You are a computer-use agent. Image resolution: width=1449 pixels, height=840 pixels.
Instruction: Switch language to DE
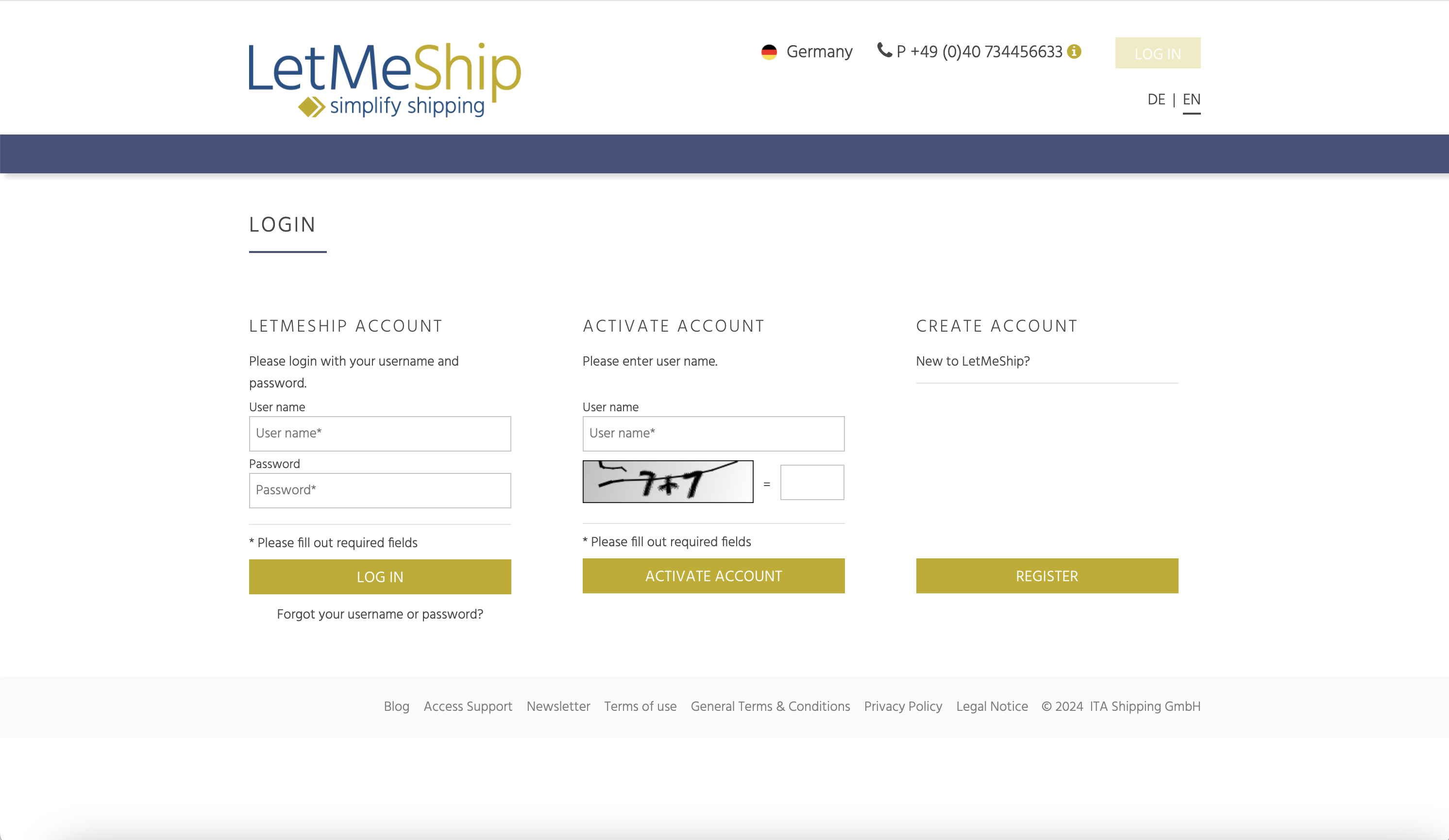coord(1156,100)
